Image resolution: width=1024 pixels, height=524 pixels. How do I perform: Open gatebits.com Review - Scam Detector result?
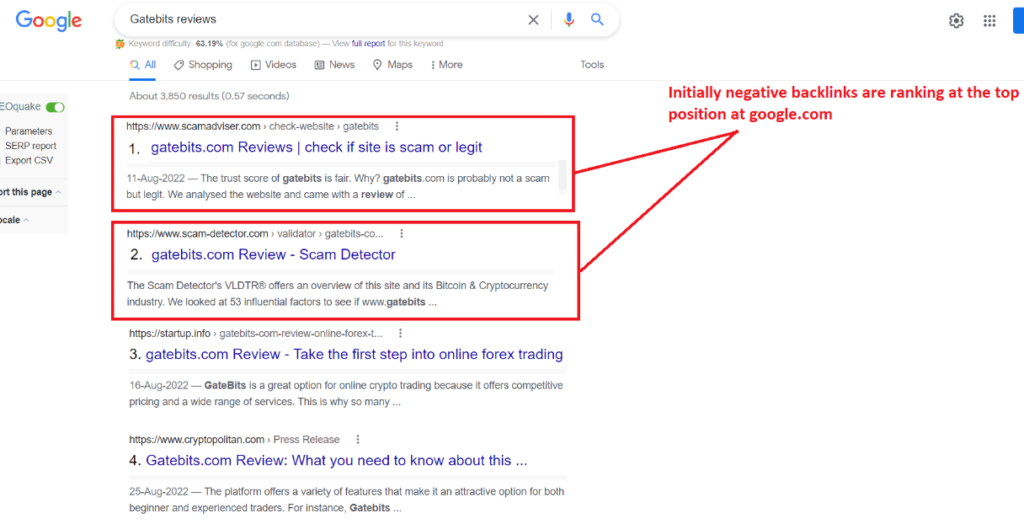pyautogui.click(x=274, y=255)
